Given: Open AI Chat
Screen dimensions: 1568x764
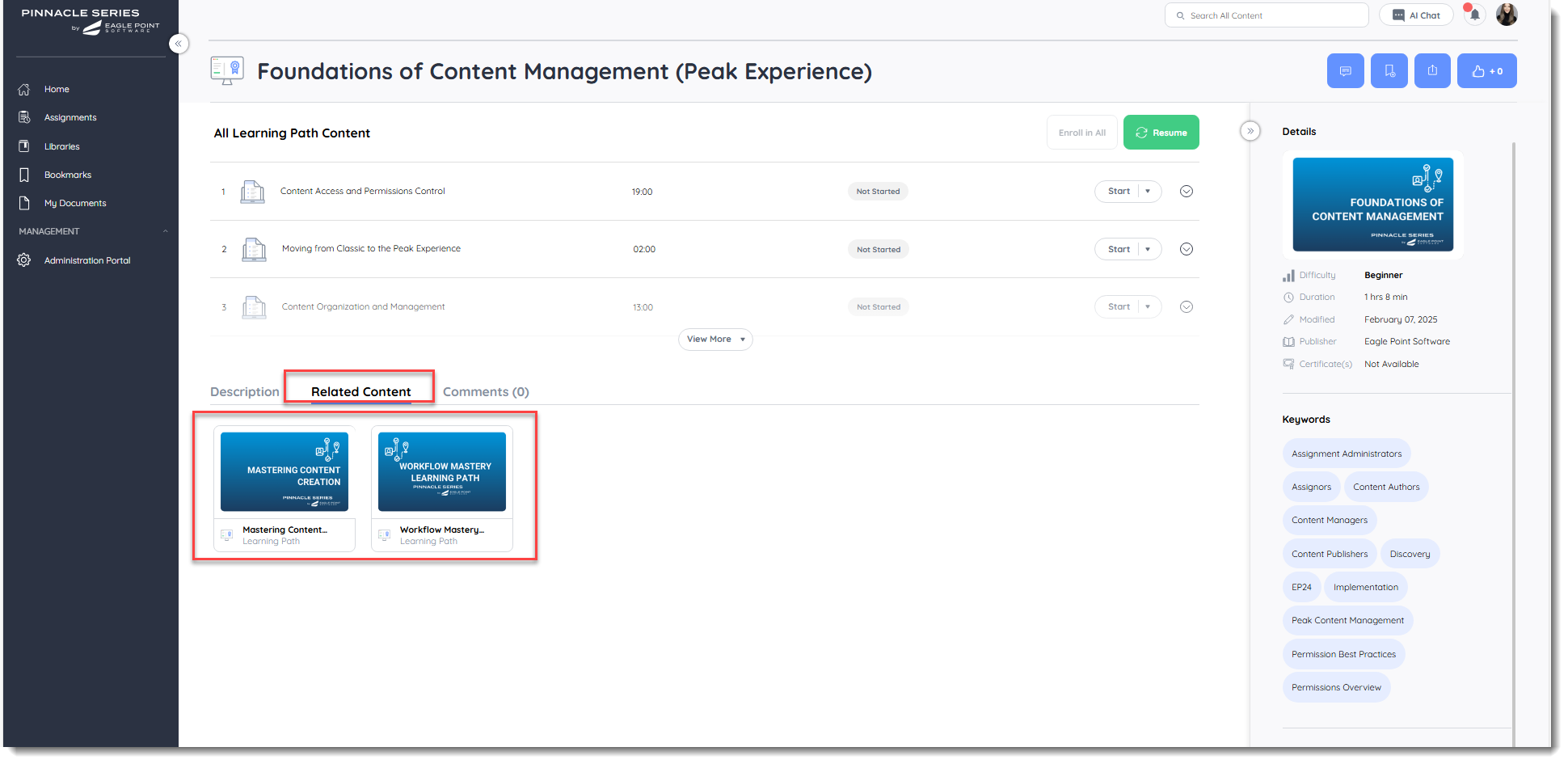Looking at the screenshot, I should [1416, 15].
